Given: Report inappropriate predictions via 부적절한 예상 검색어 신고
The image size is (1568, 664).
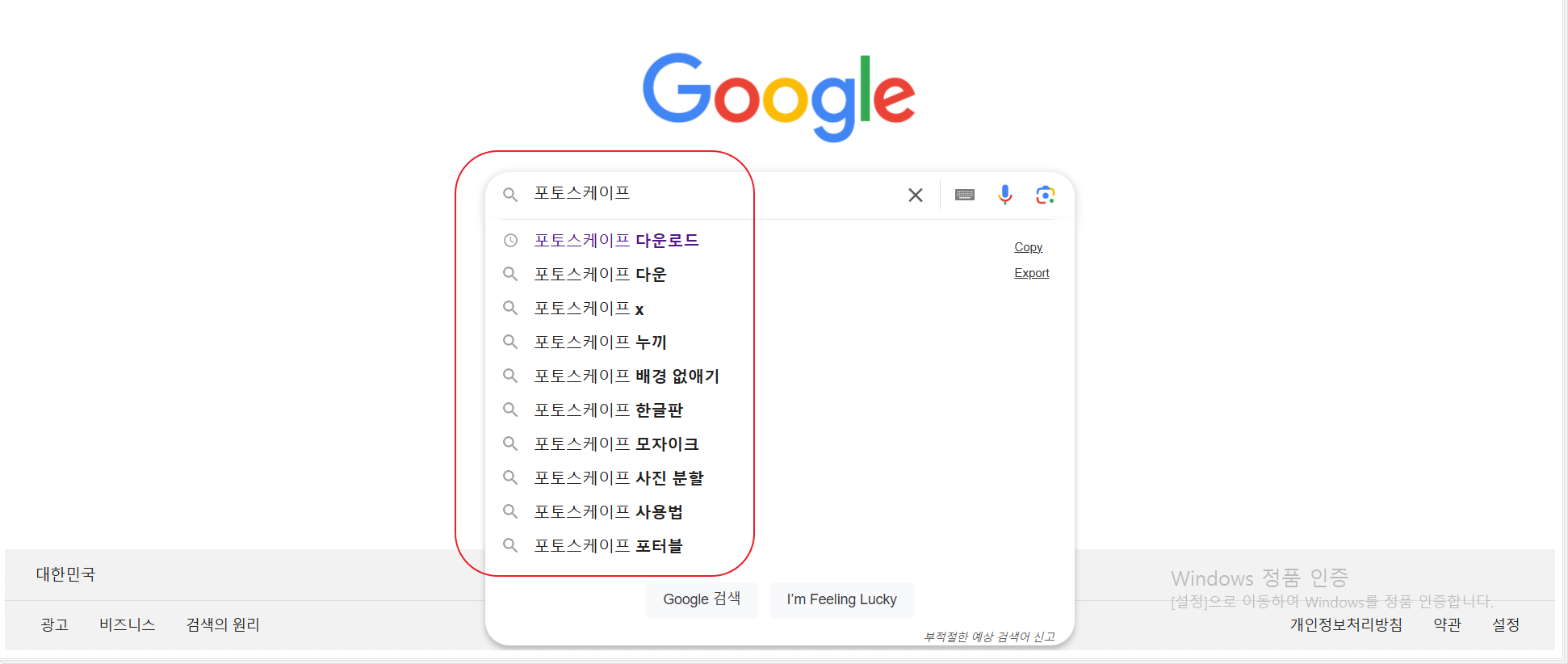Looking at the screenshot, I should [x=990, y=636].
